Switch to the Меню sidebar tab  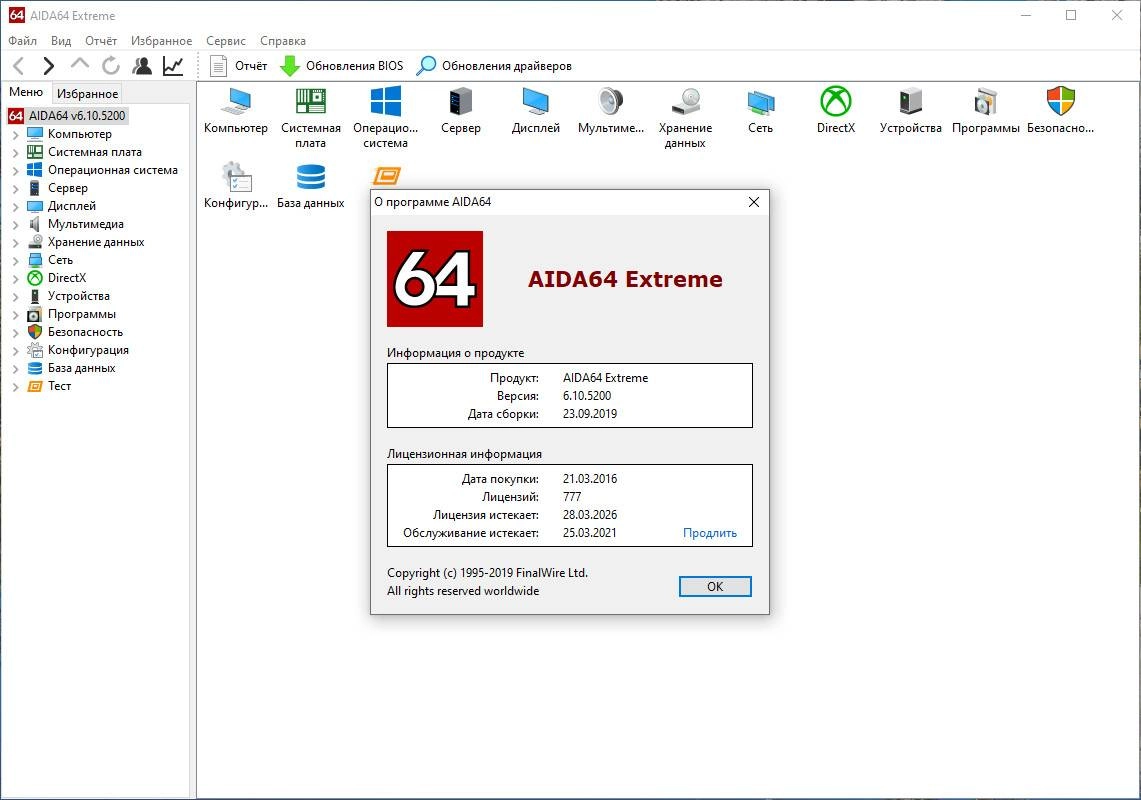click(26, 92)
